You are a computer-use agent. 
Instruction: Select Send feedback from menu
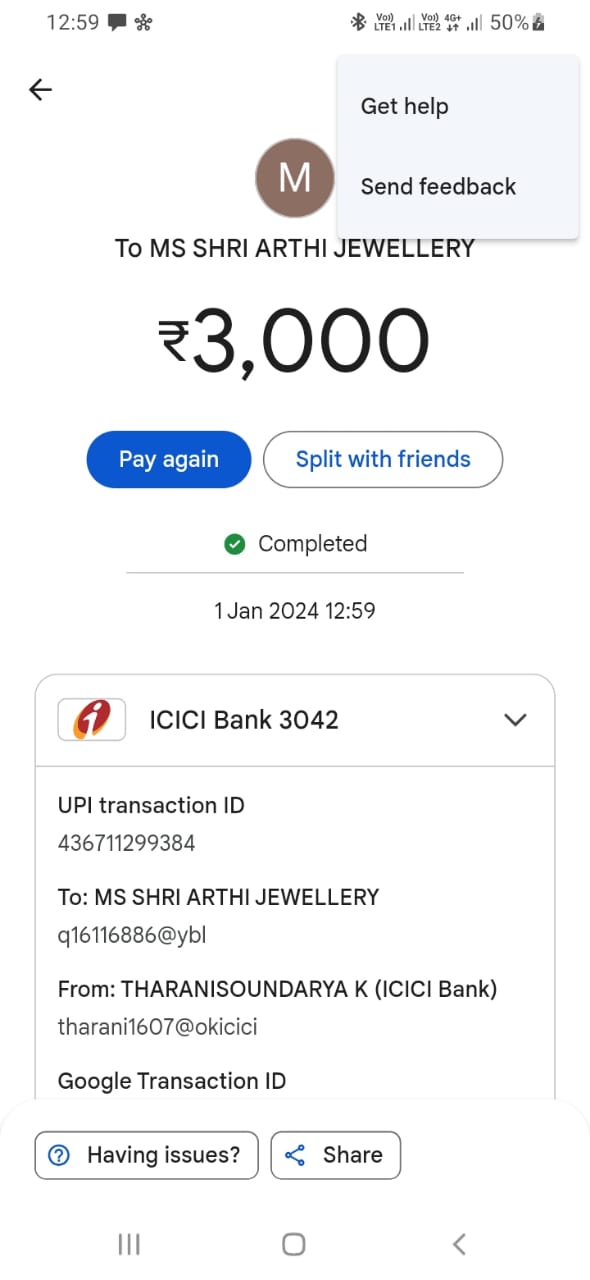(438, 186)
